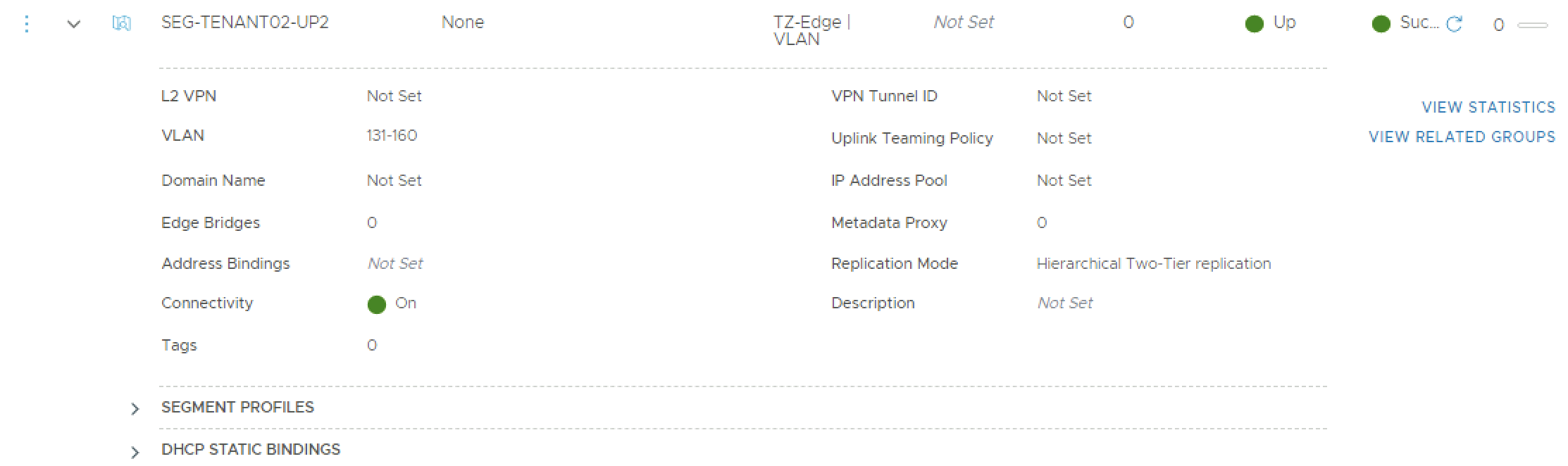Click the green Connectivity On indicator
1568x466 pixels.
coord(377,304)
